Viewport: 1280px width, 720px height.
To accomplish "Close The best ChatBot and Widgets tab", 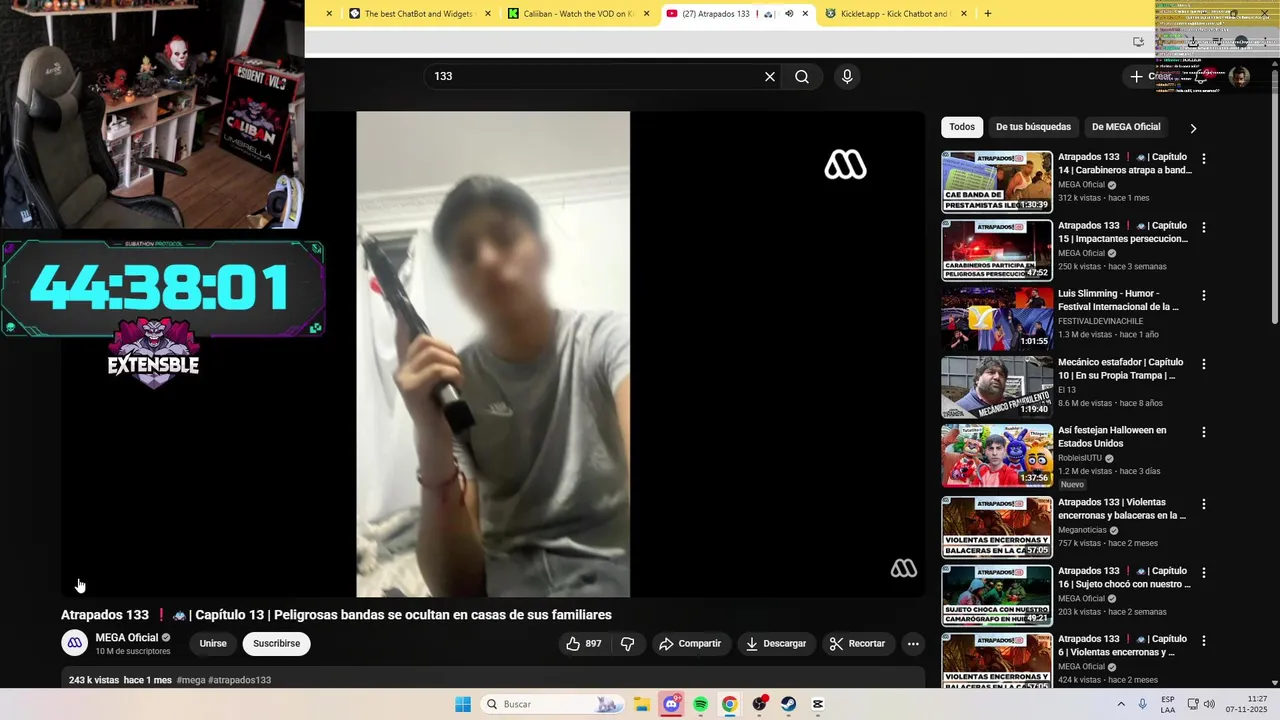I will coord(488,14).
